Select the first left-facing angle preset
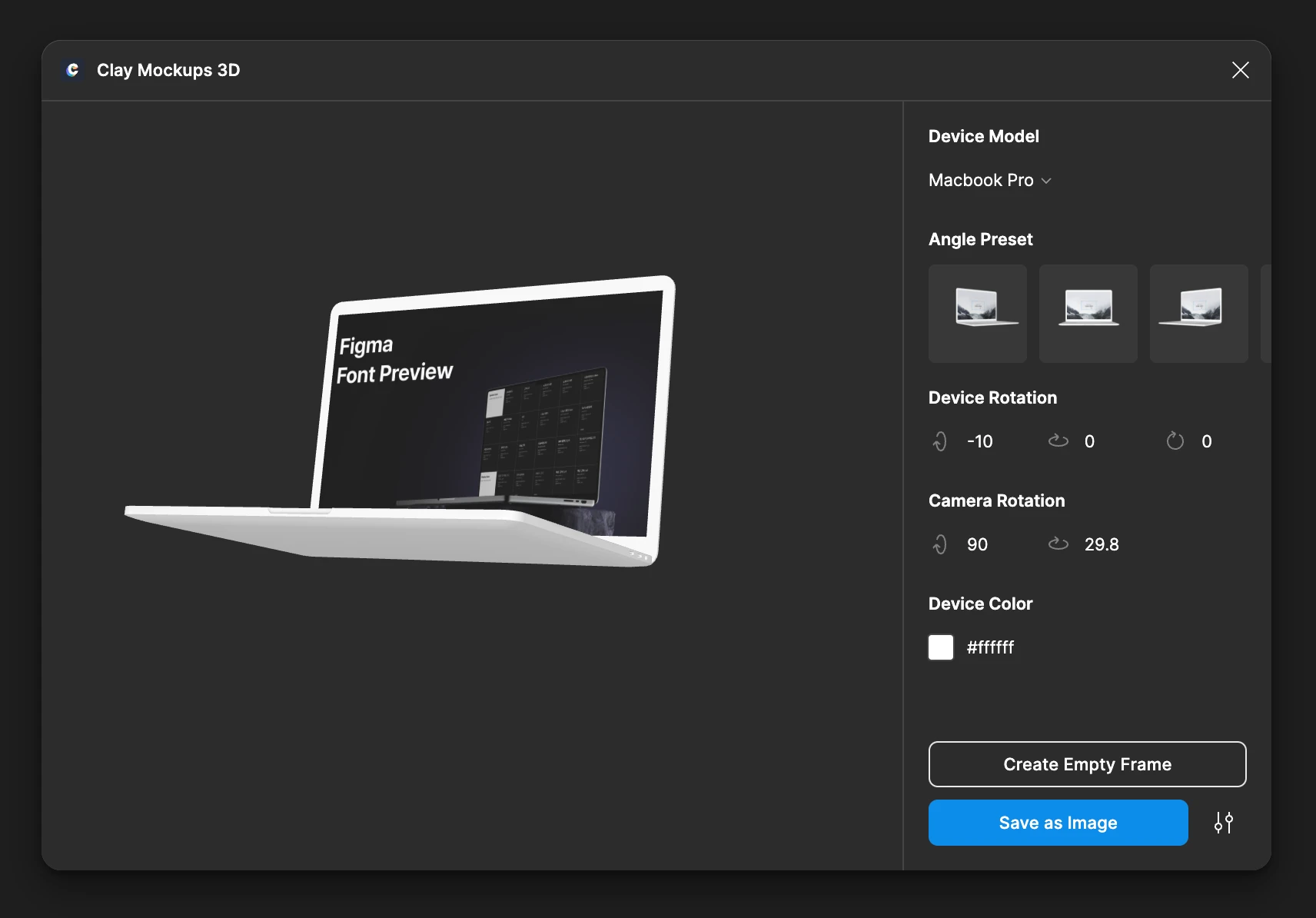This screenshot has height=918, width=1316. (x=977, y=314)
